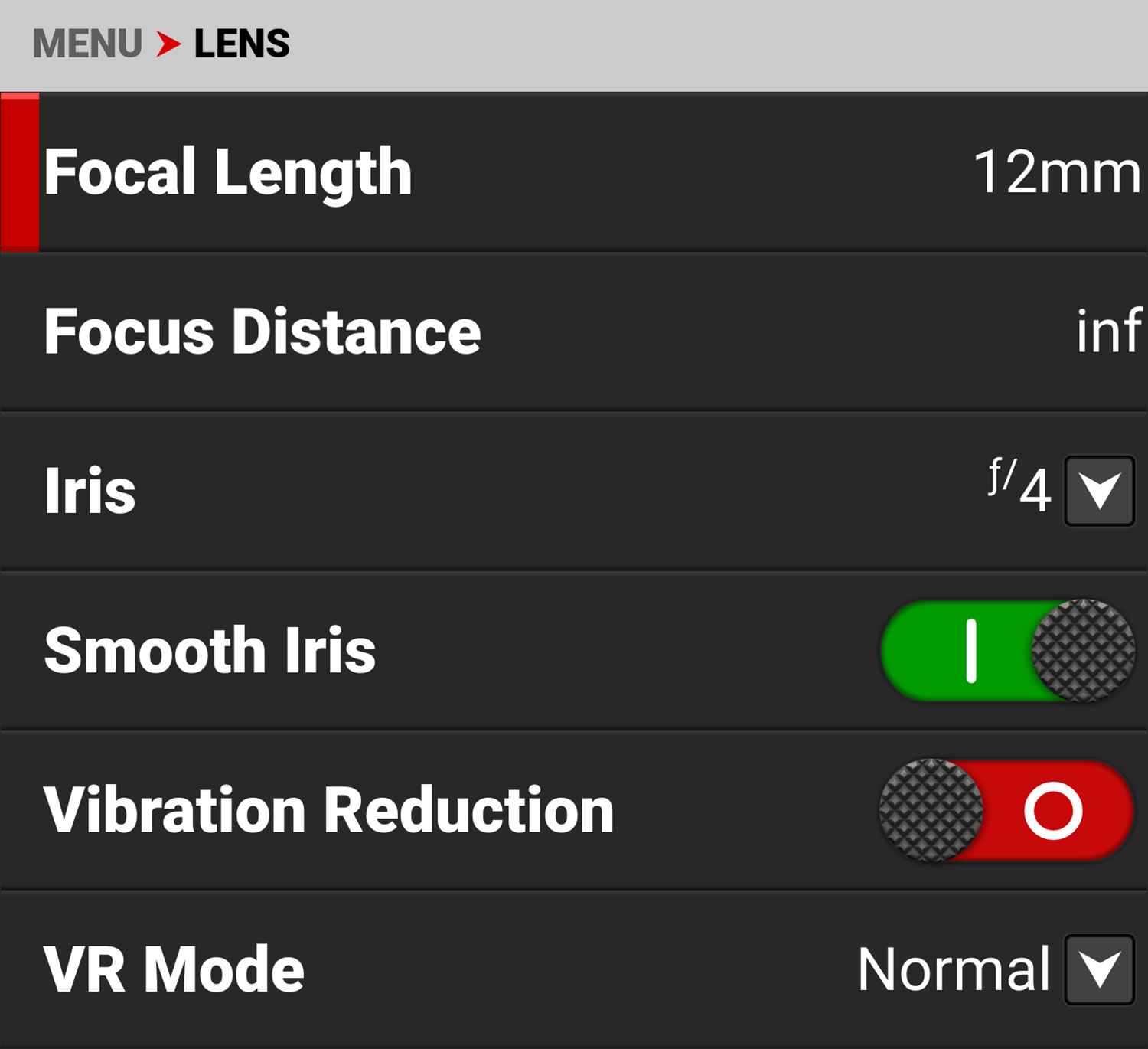The width and height of the screenshot is (1148, 1049).
Task: Enable Vibration Reduction
Action: coord(1006,810)
